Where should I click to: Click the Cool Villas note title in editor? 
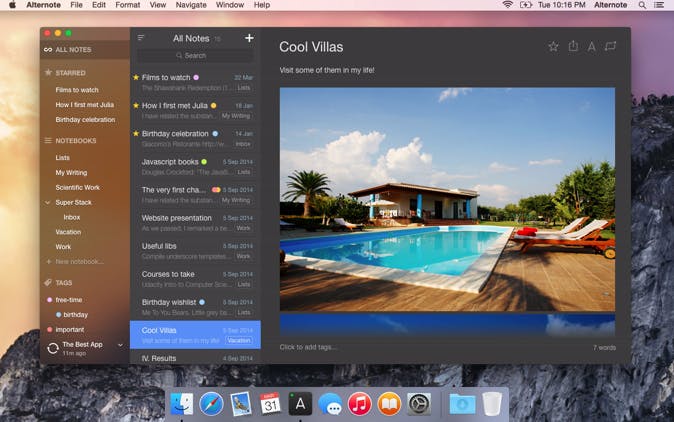point(311,47)
